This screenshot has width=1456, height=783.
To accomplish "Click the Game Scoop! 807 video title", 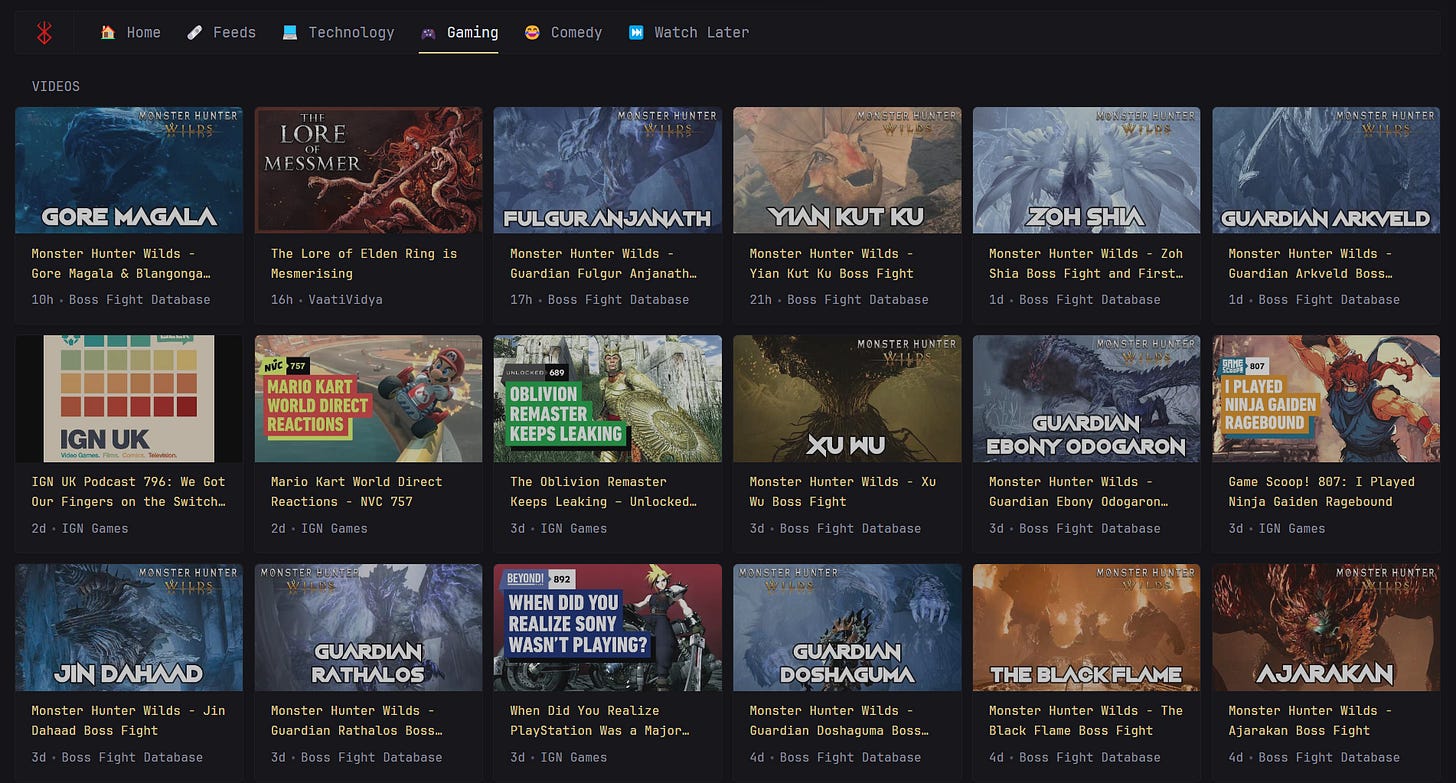I will coord(1321,491).
